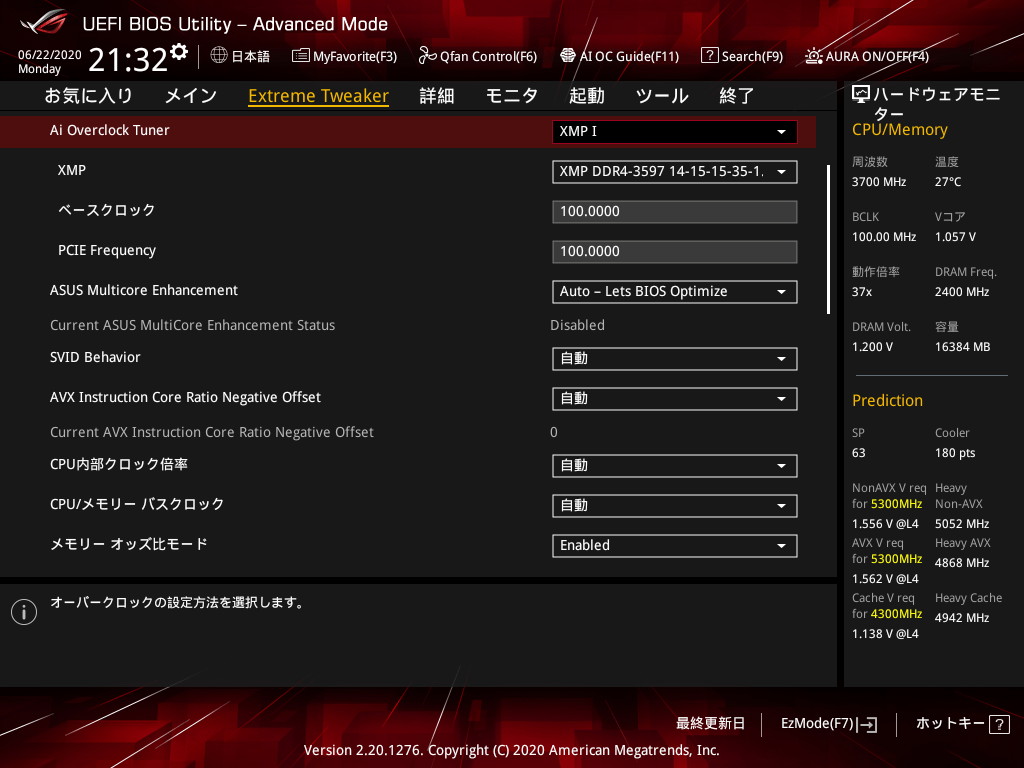Screen dimensions: 1024x768
Task: Click the PCIE Frequency value field
Action: (675, 251)
